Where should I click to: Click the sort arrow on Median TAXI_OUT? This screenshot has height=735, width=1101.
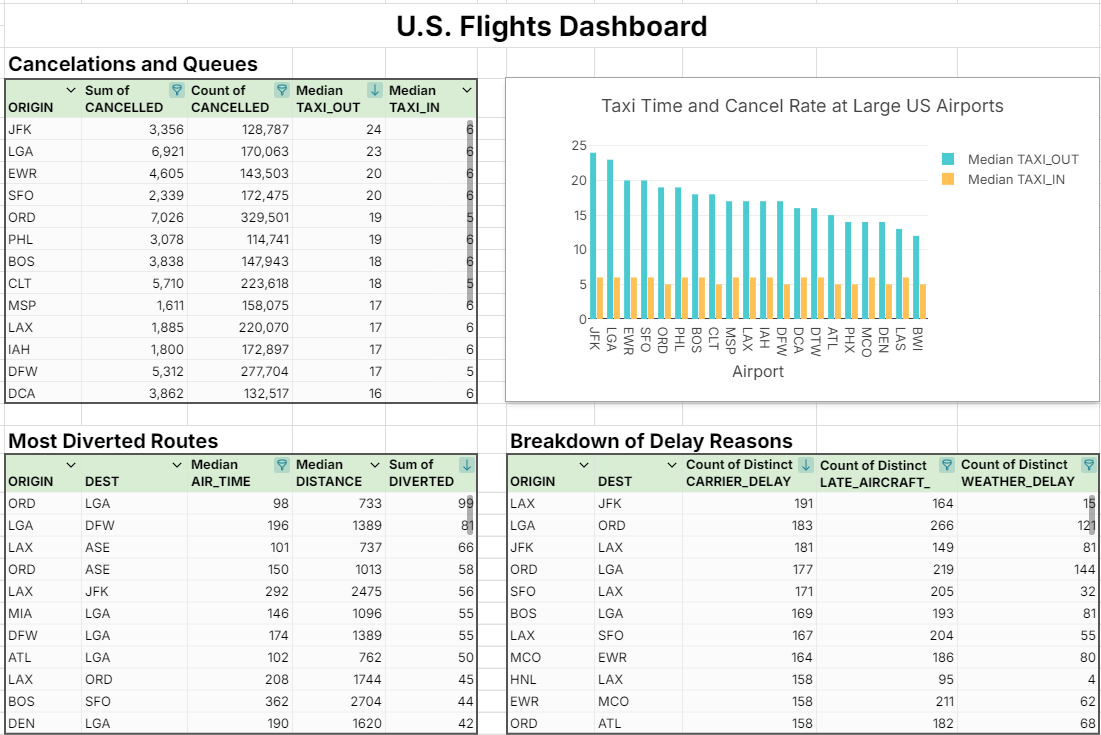click(x=373, y=89)
